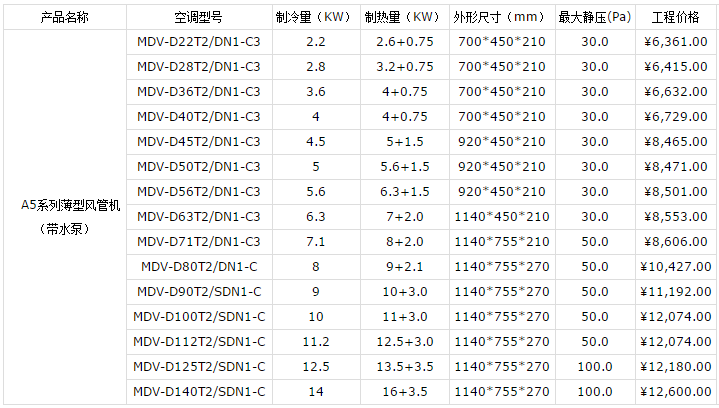Click the MDV-D140T2/SDN1-C model cell
719x408 pixels.
click(x=198, y=391)
